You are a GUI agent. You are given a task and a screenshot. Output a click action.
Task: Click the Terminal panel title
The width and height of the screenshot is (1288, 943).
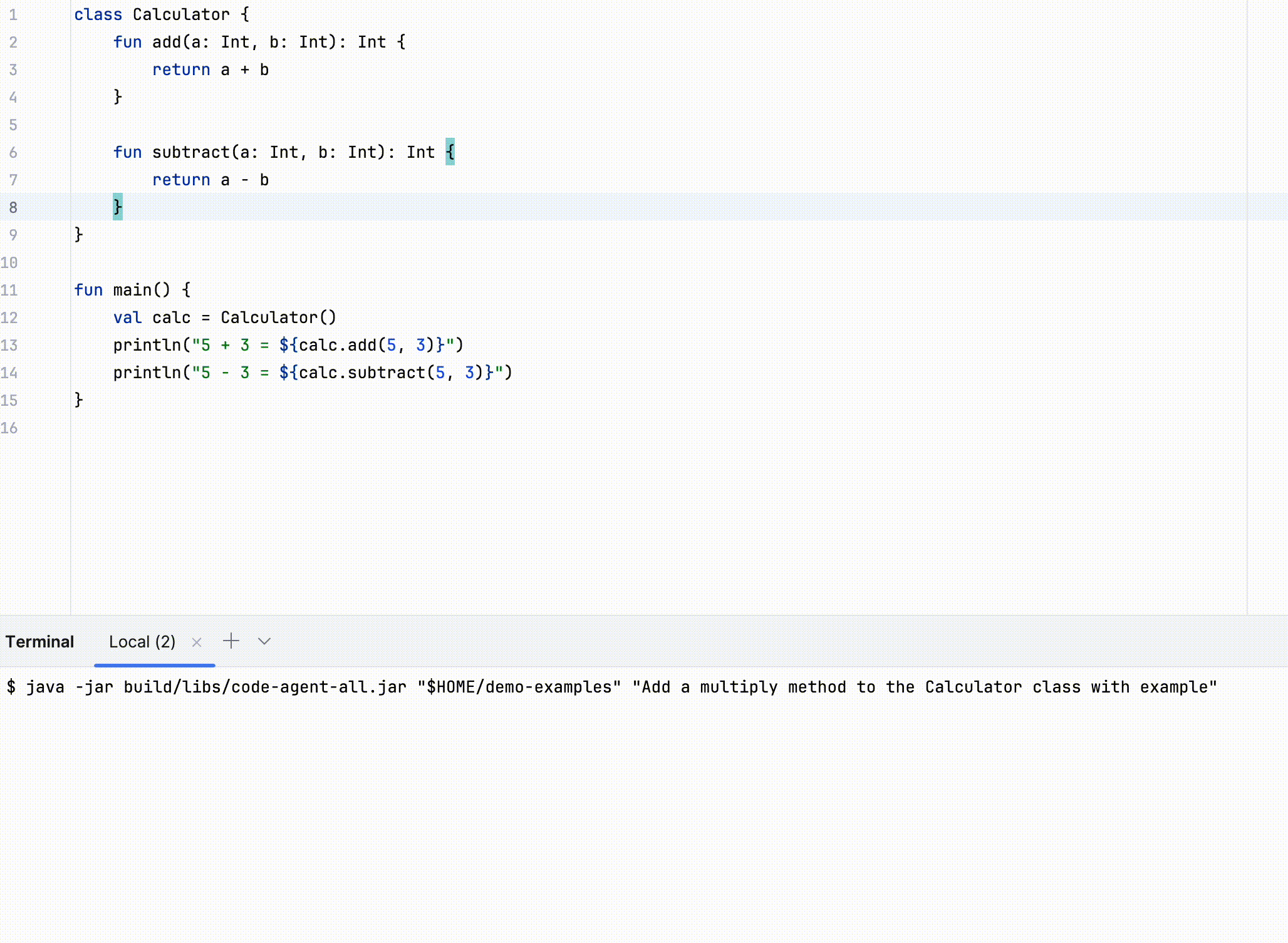[40, 642]
